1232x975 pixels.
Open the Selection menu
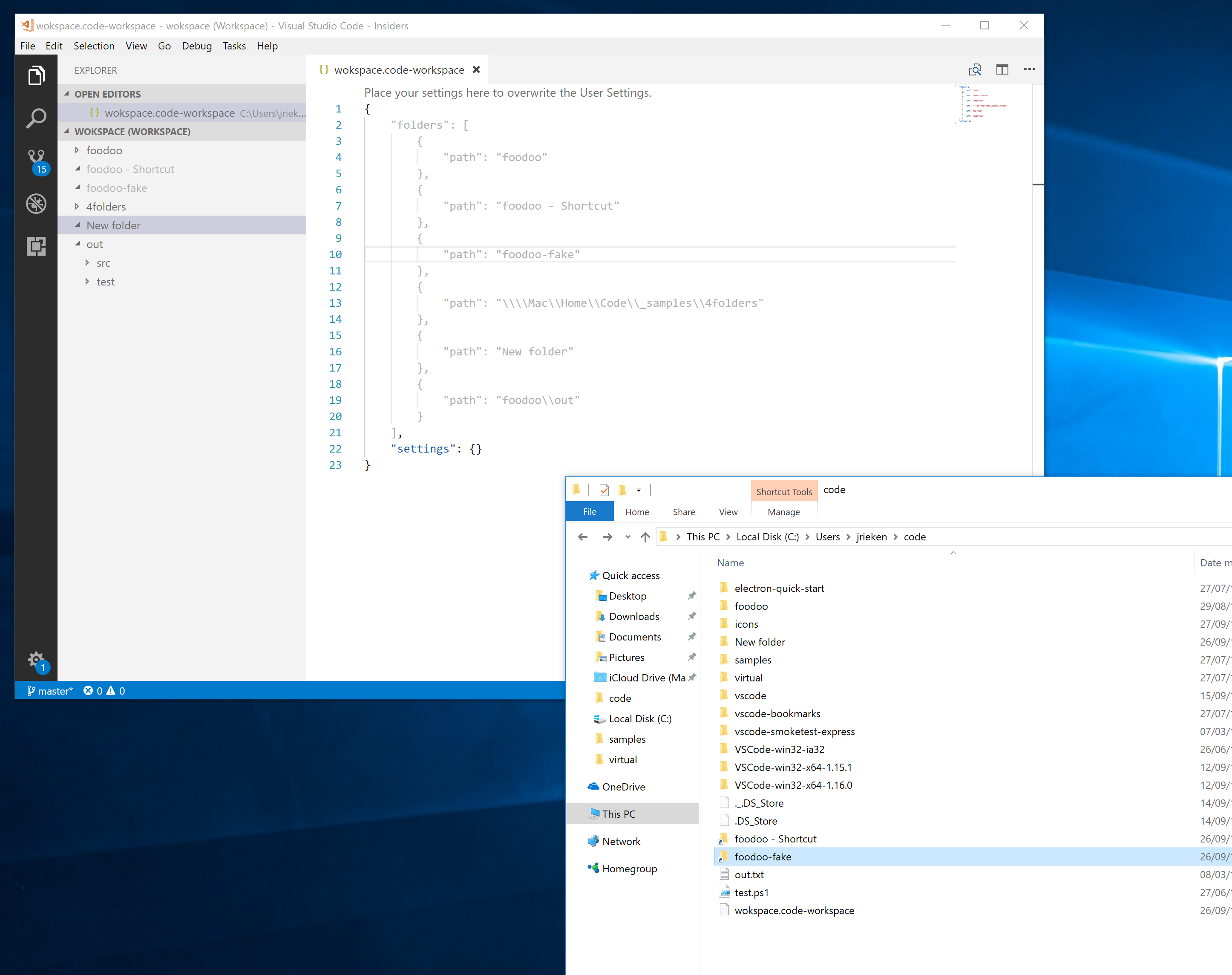[94, 46]
